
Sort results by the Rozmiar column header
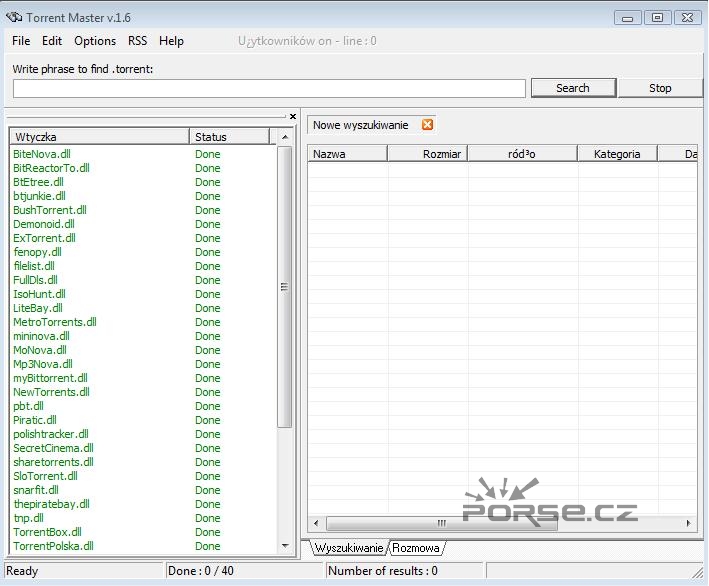coord(427,154)
